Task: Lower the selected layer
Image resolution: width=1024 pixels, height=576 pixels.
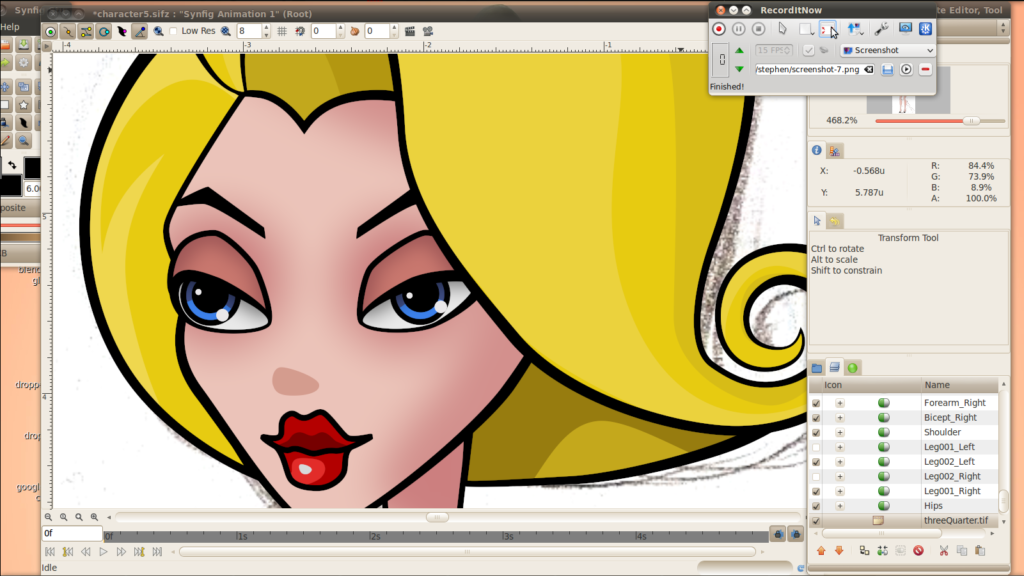Action: 839,551
